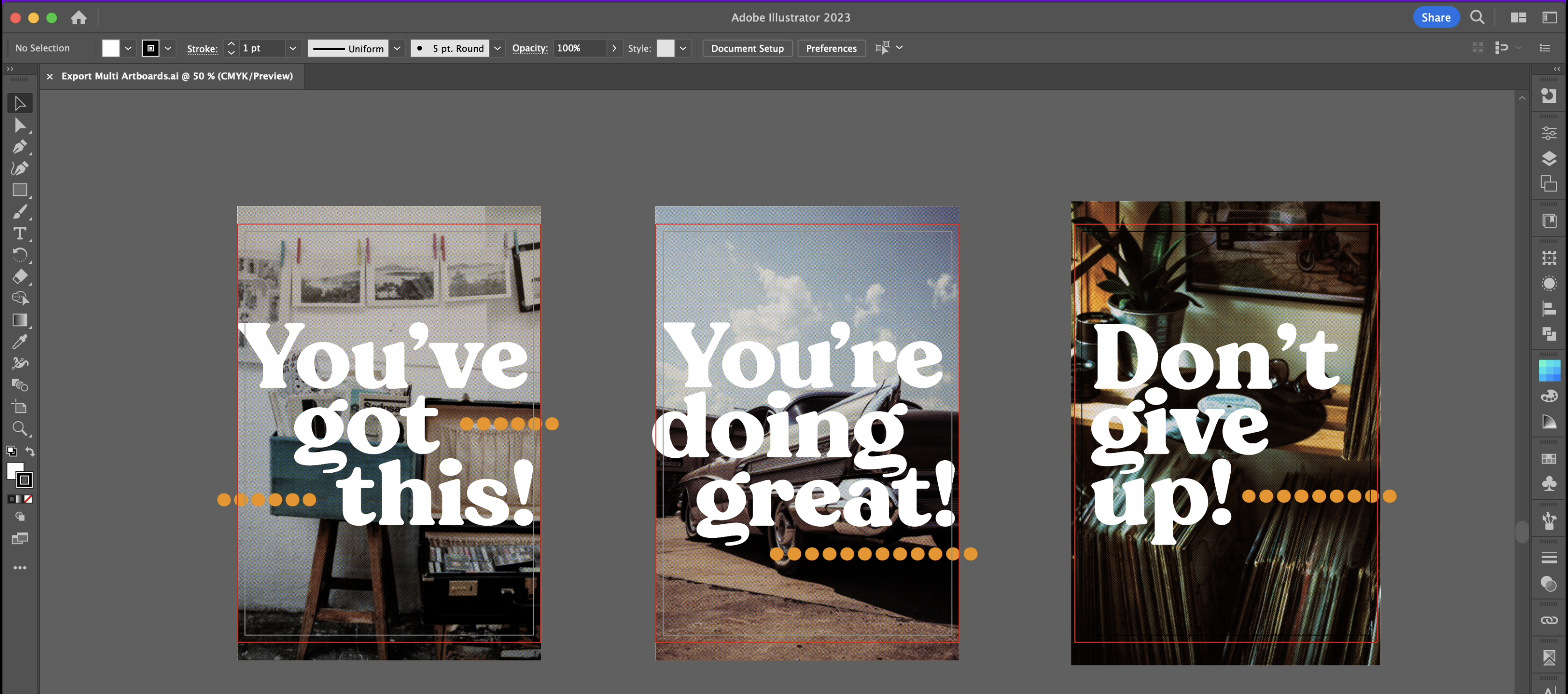Set the fill to None
The width and height of the screenshot is (1568, 694).
(28, 499)
